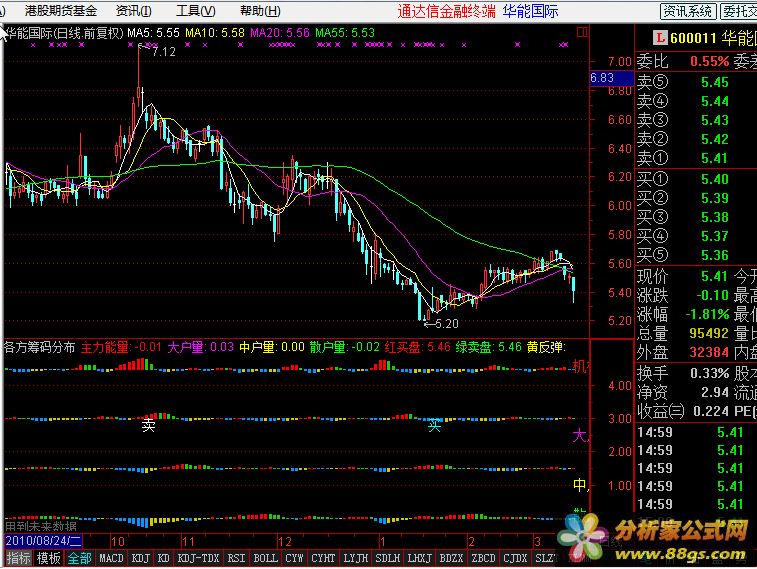Viewport: 757px width, 569px height.
Task: Click the 换手 0.33% value
Action: (x=709, y=373)
